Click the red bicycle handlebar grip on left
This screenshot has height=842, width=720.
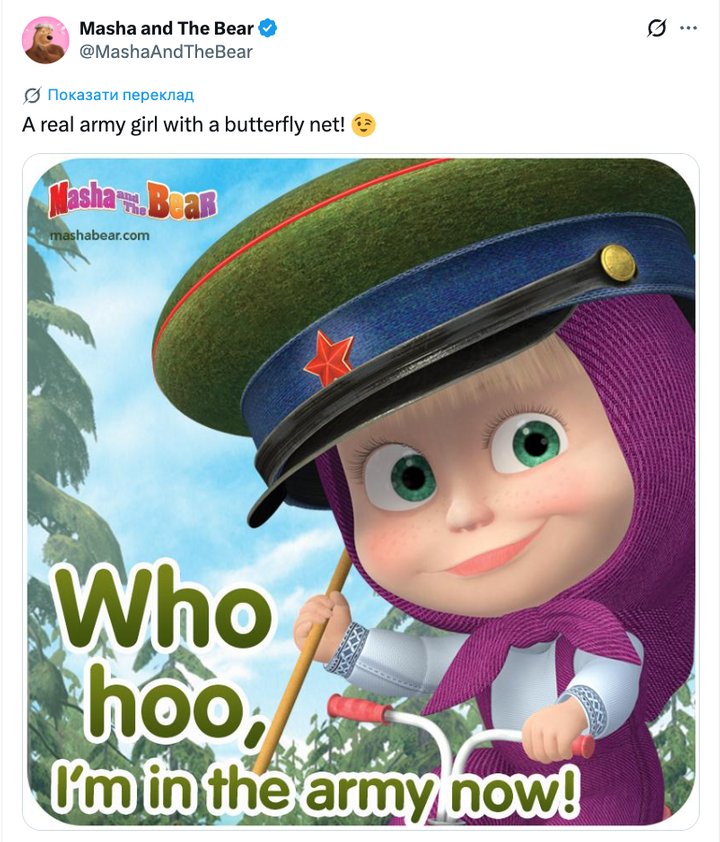click(x=359, y=708)
